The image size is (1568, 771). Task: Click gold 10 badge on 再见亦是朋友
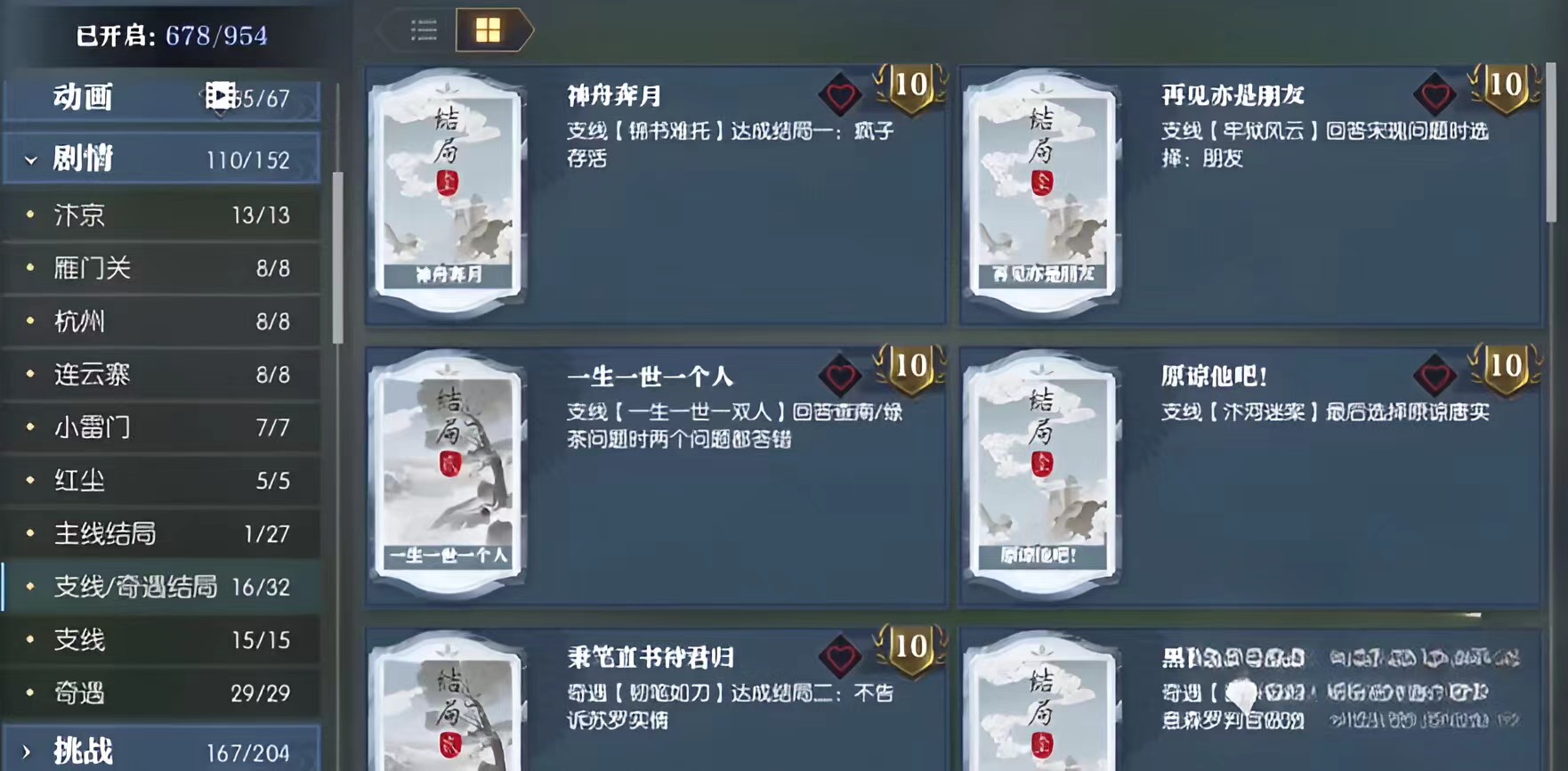[x=1505, y=87]
